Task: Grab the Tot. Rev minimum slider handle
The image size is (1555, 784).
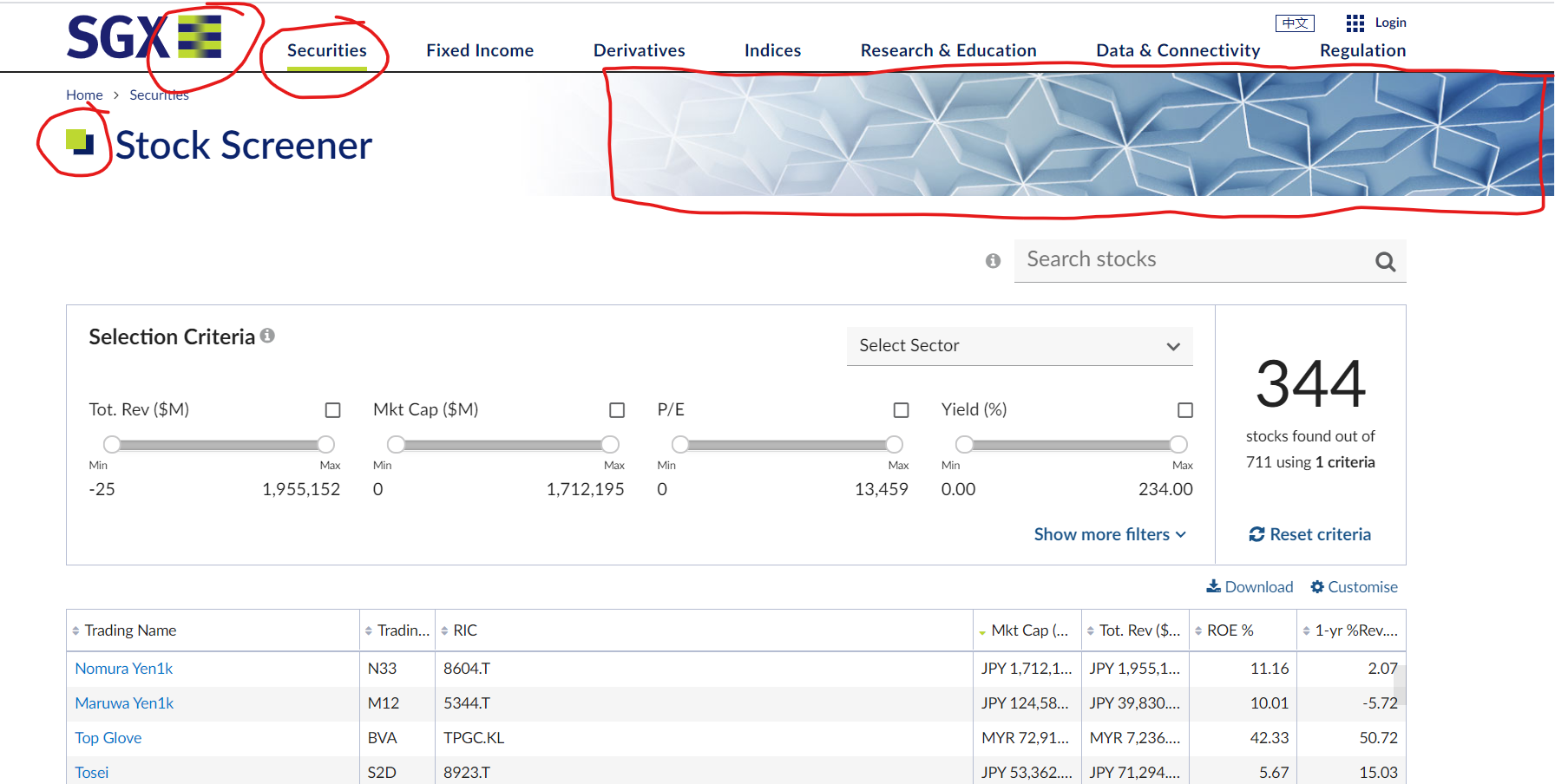Action: pyautogui.click(x=112, y=445)
